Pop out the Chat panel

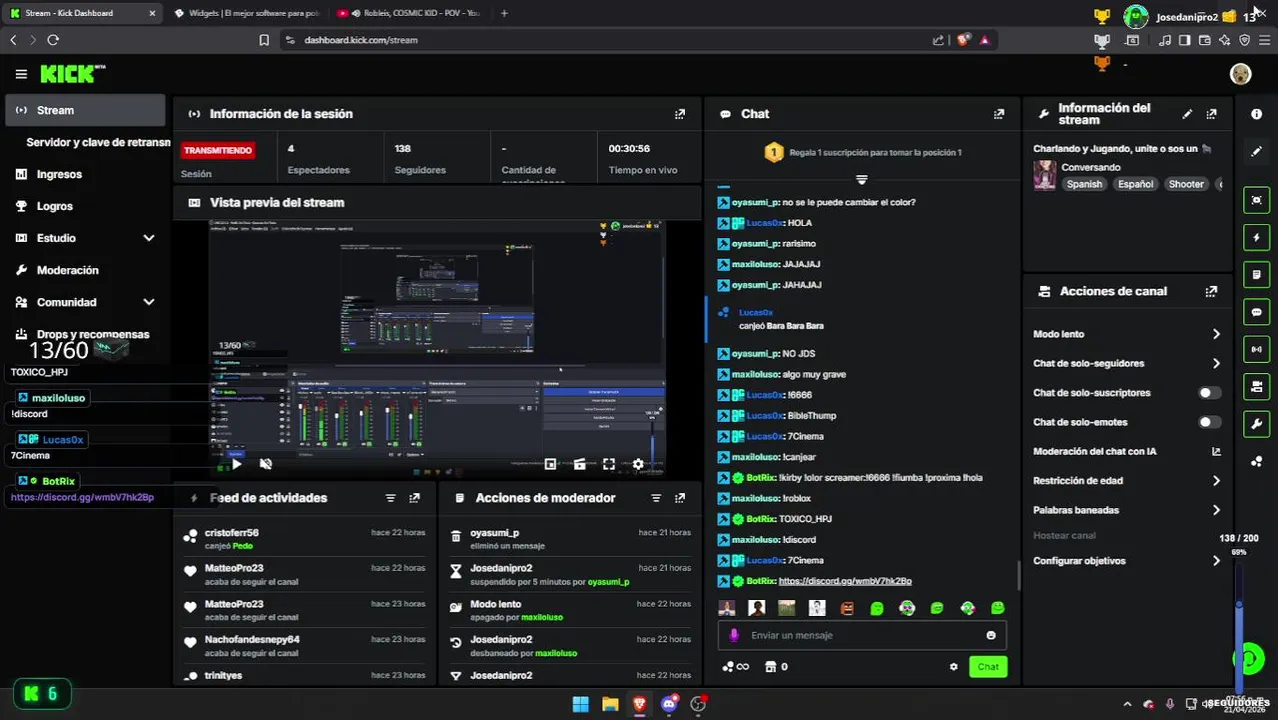pyautogui.click(x=999, y=114)
